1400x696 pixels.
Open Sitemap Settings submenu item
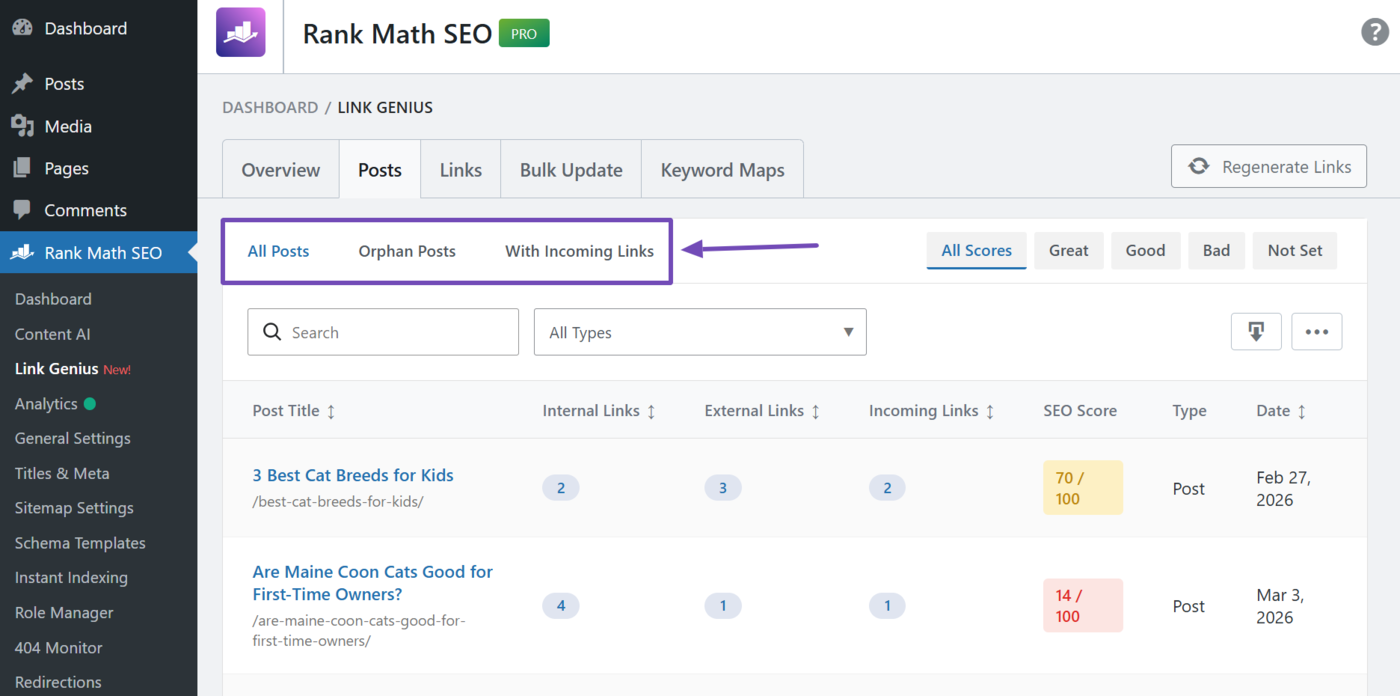pyautogui.click(x=74, y=508)
